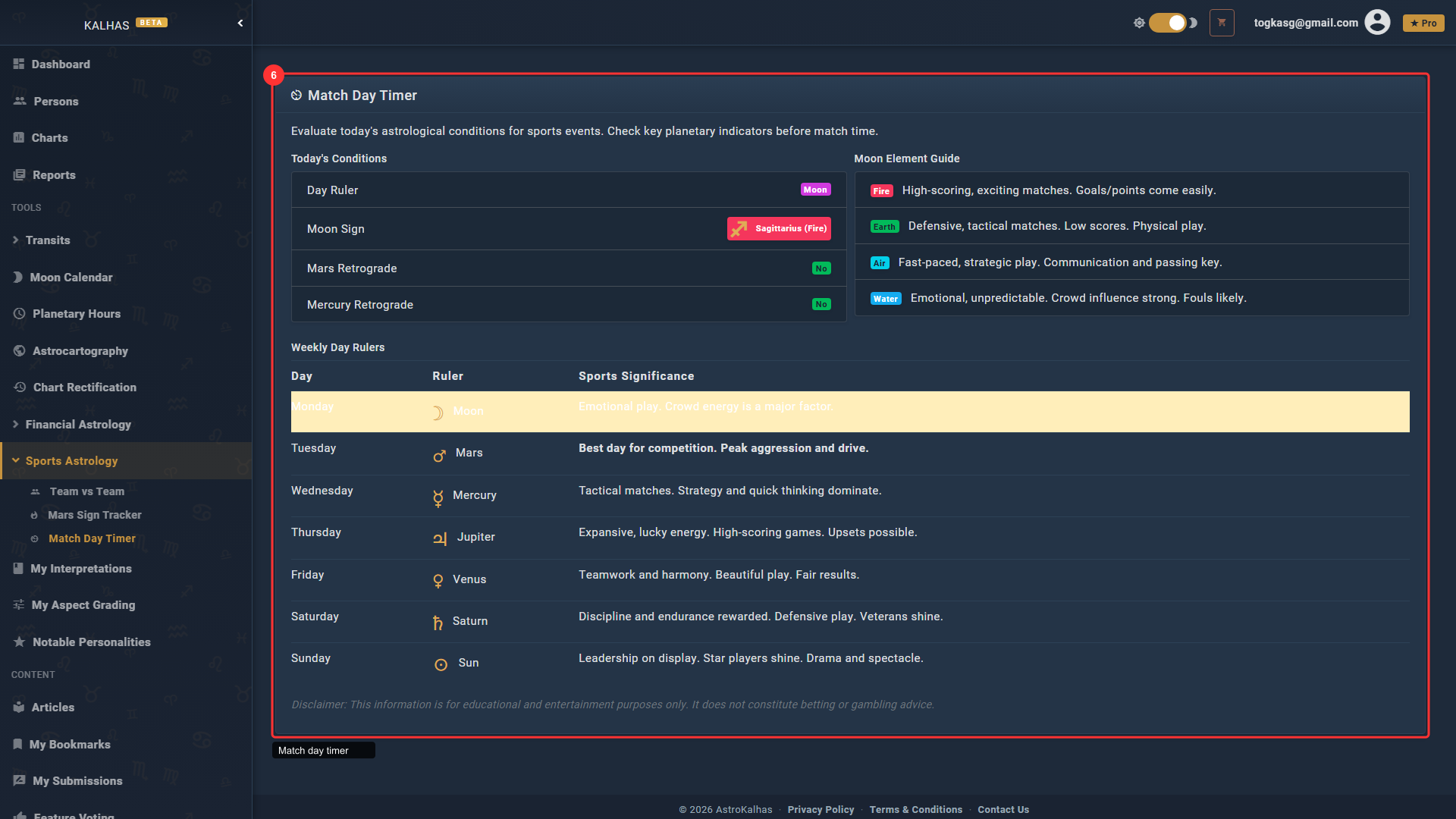The height and width of the screenshot is (819, 1456).
Task: Expand the Transits menu section
Action: click(x=48, y=240)
